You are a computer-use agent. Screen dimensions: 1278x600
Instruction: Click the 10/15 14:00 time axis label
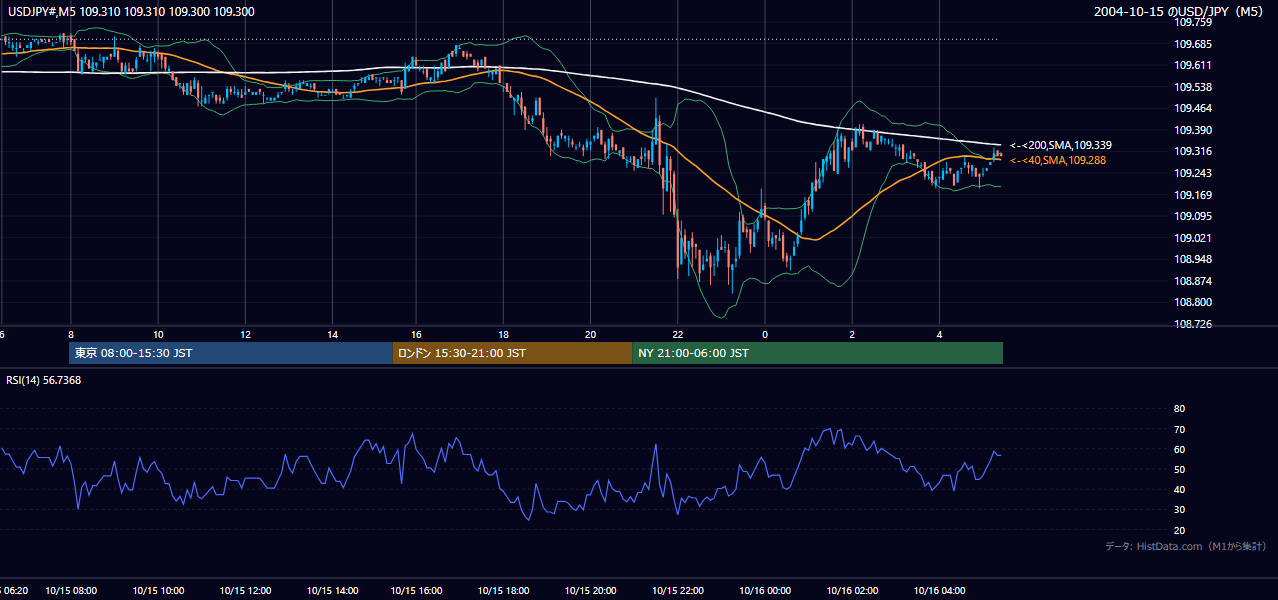point(333,591)
